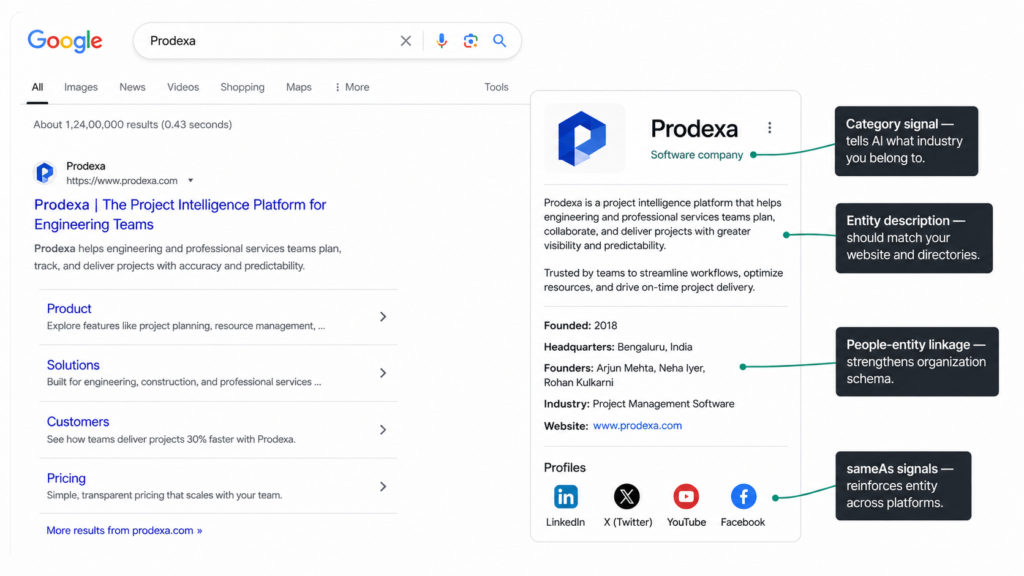Open the Product sitelink

tap(69, 308)
